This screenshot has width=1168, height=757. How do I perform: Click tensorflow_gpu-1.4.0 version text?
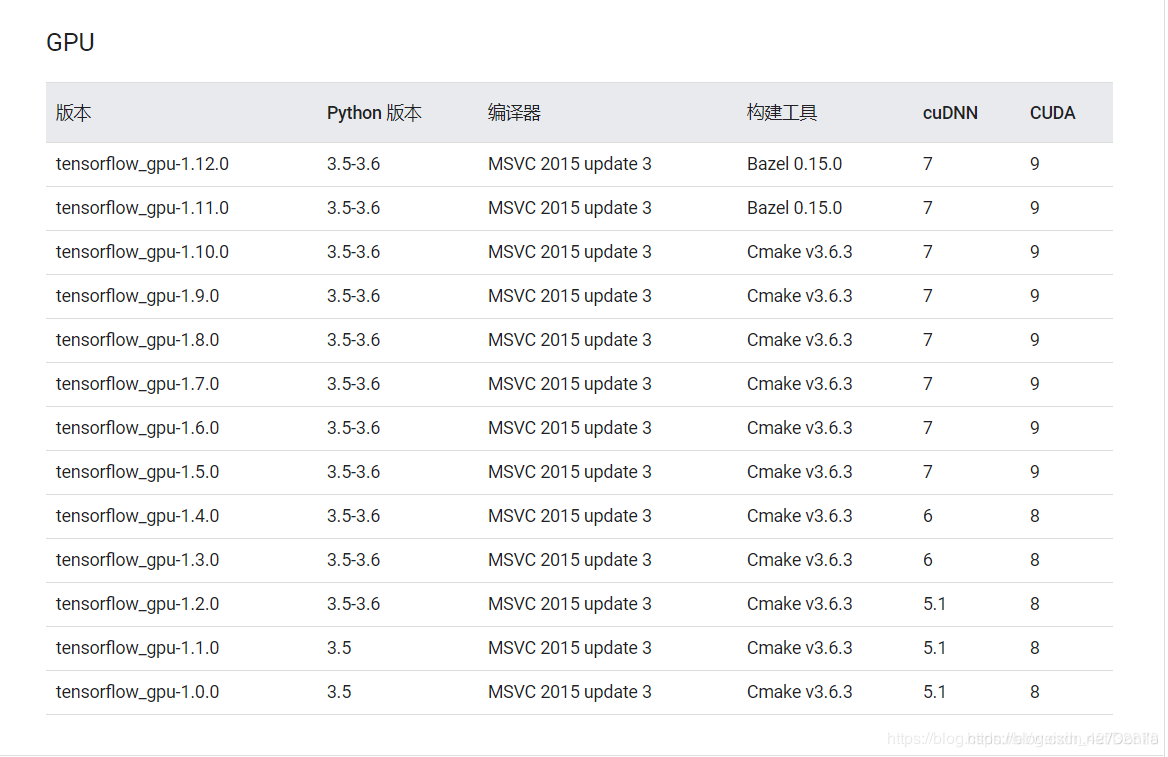(x=137, y=516)
